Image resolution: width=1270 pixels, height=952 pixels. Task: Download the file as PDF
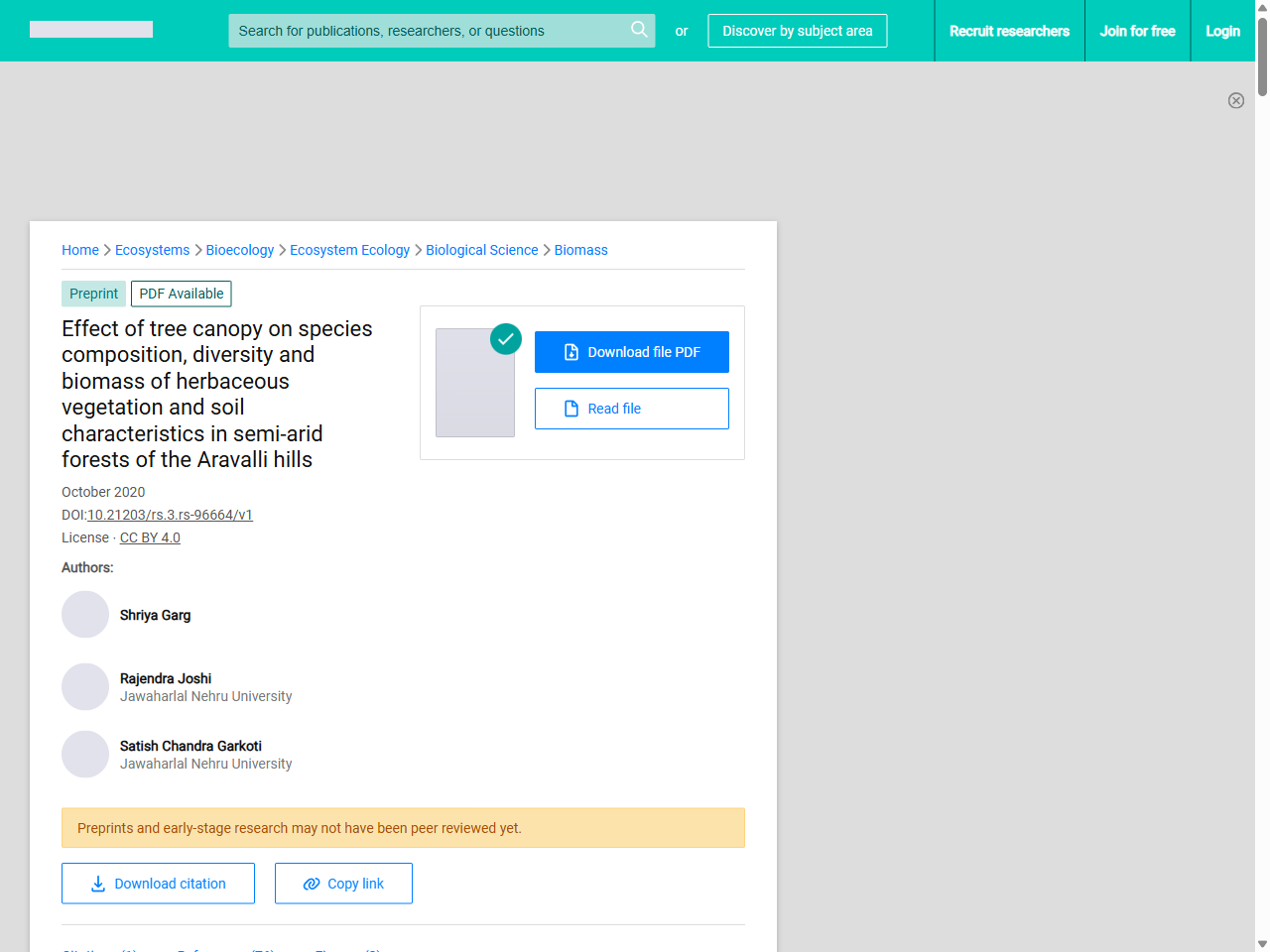click(631, 352)
